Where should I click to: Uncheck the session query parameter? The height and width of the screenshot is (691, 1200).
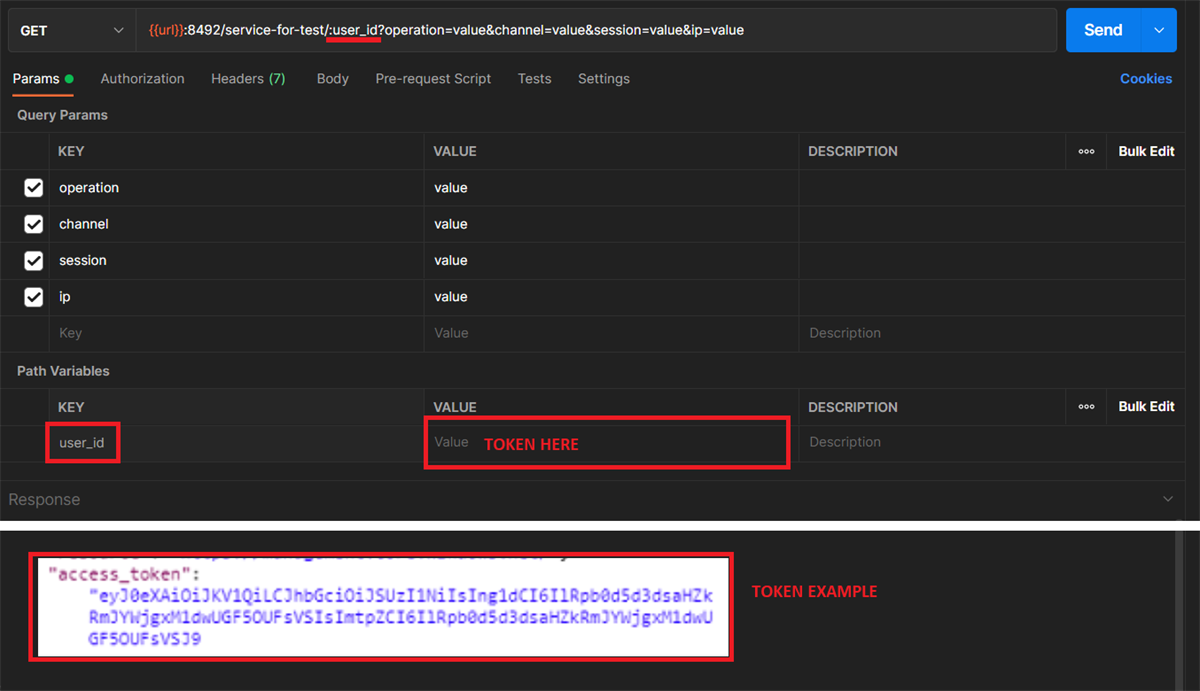tap(33, 260)
